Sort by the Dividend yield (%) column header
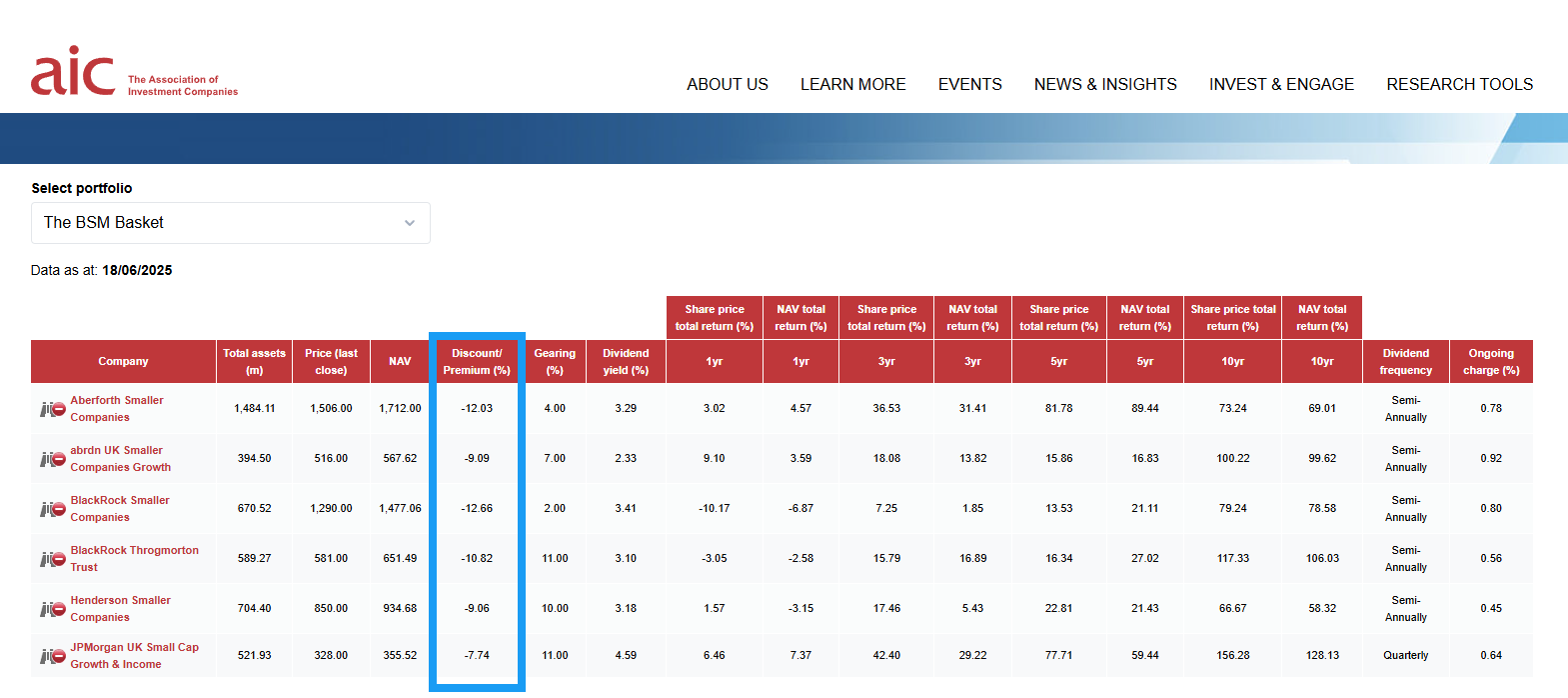The image size is (1568, 698). point(626,361)
